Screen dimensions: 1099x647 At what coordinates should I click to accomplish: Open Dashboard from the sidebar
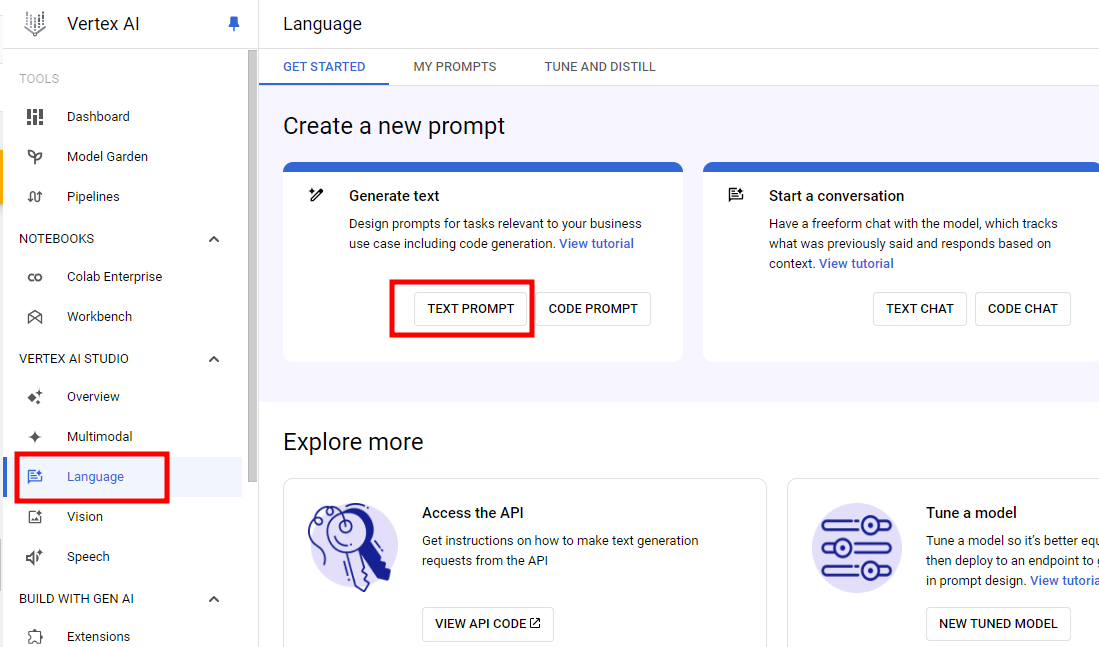[x=98, y=116]
